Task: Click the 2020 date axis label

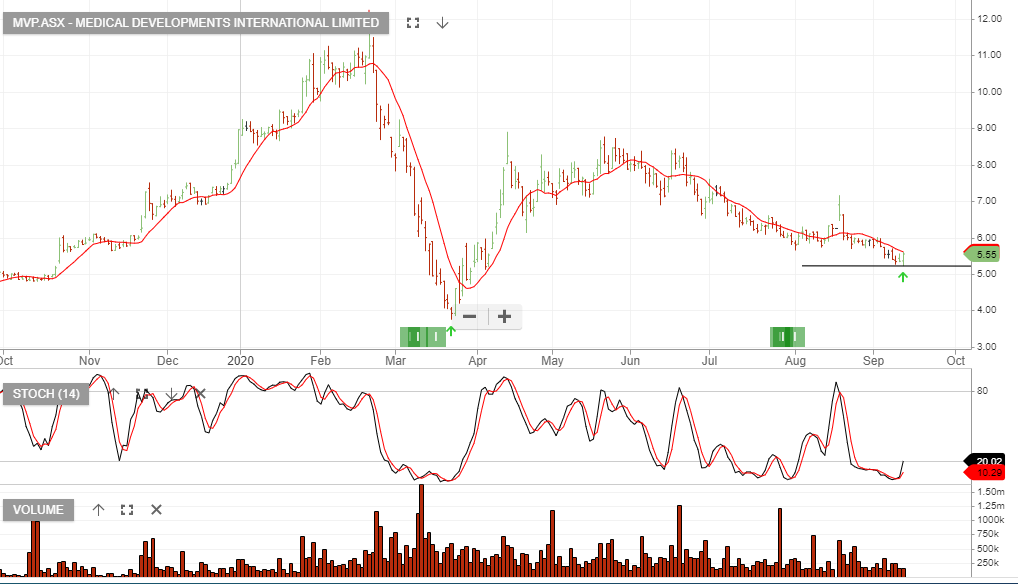Action: (x=240, y=361)
